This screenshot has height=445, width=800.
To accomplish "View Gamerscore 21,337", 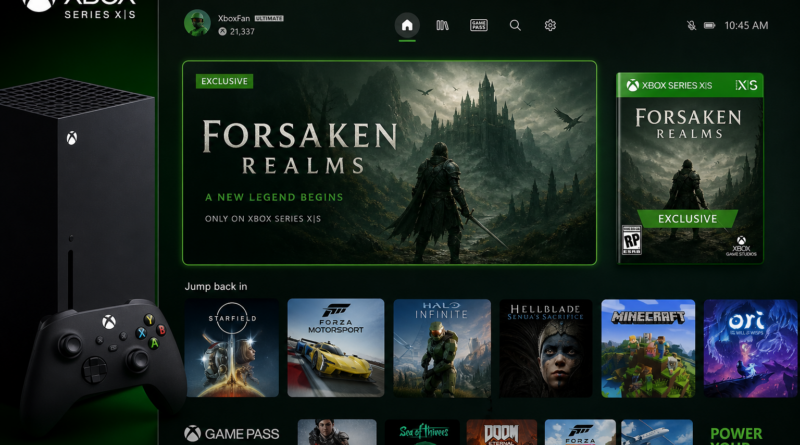I will tap(237, 32).
